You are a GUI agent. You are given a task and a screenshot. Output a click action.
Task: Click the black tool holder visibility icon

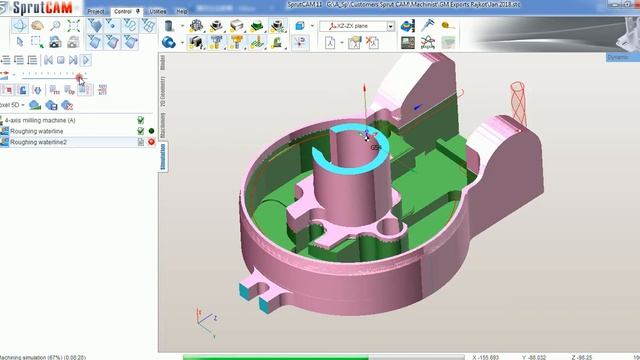[x=196, y=42]
